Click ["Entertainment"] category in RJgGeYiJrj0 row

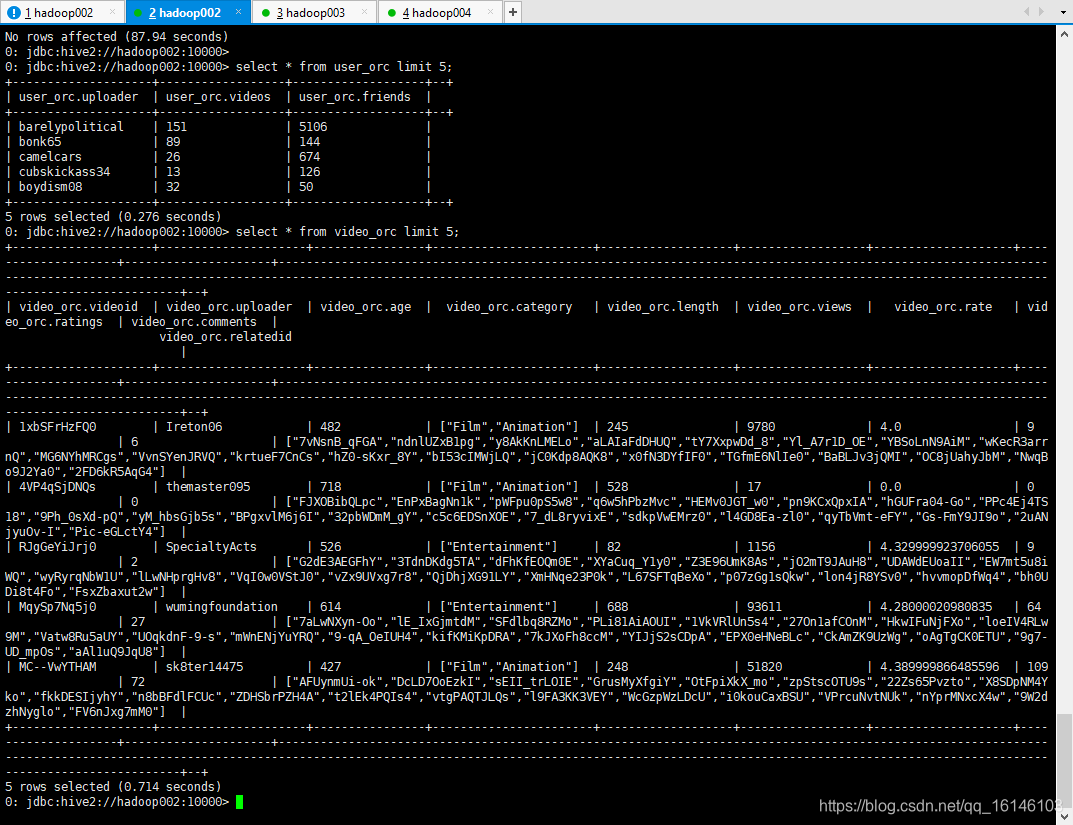tap(498, 547)
